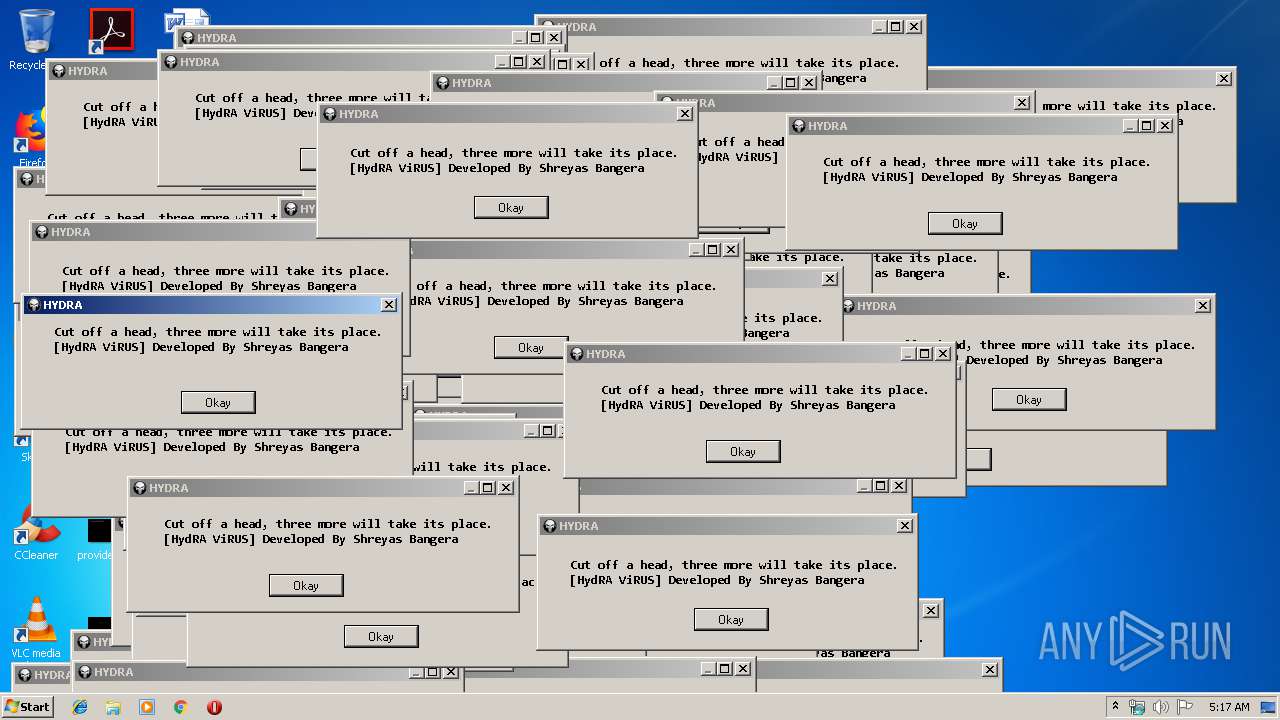Click the skull icon of the blue-titled HYDRA dialog
Screen dimensions: 1280x720
(33, 305)
